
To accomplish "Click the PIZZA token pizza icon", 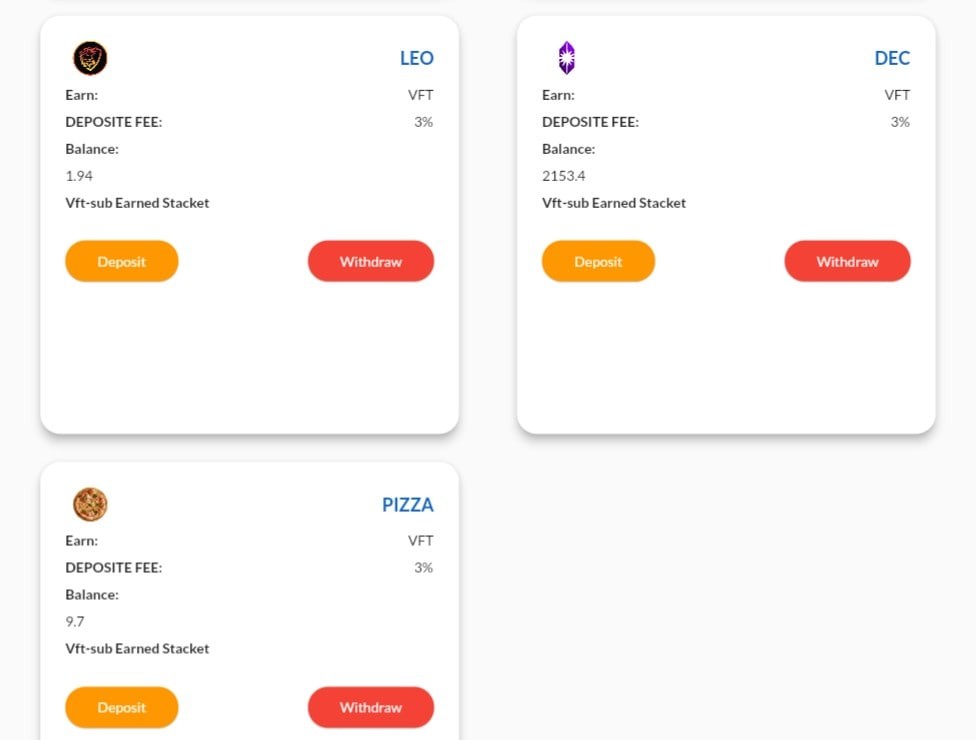I will coord(90,504).
